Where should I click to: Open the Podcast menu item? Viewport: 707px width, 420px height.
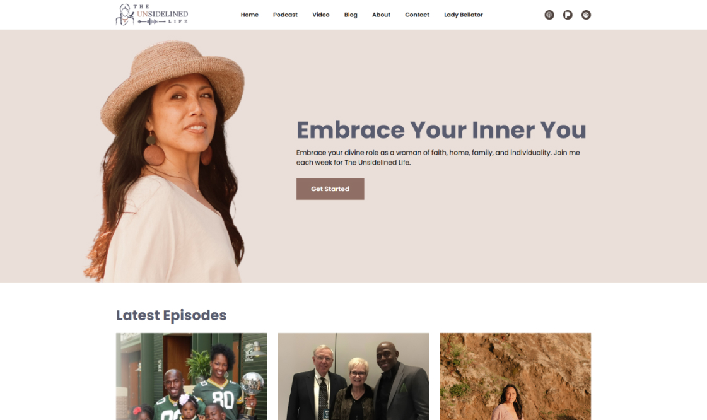pyautogui.click(x=285, y=15)
